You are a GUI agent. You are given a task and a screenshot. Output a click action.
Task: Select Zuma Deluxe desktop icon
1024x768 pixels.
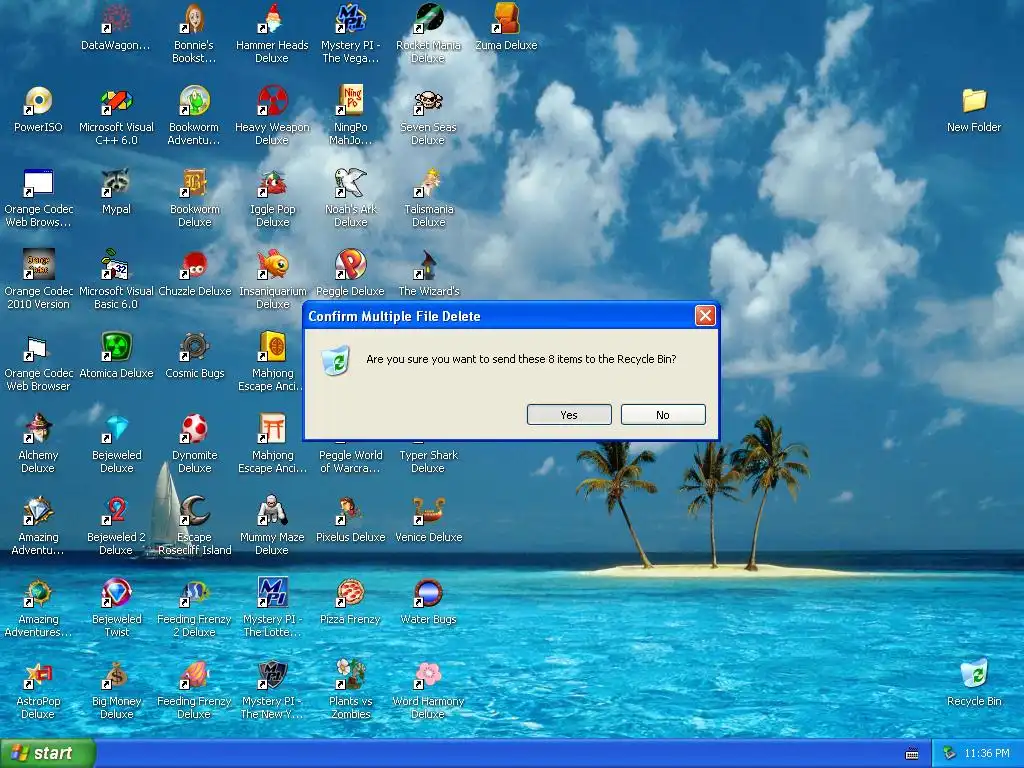506,27
